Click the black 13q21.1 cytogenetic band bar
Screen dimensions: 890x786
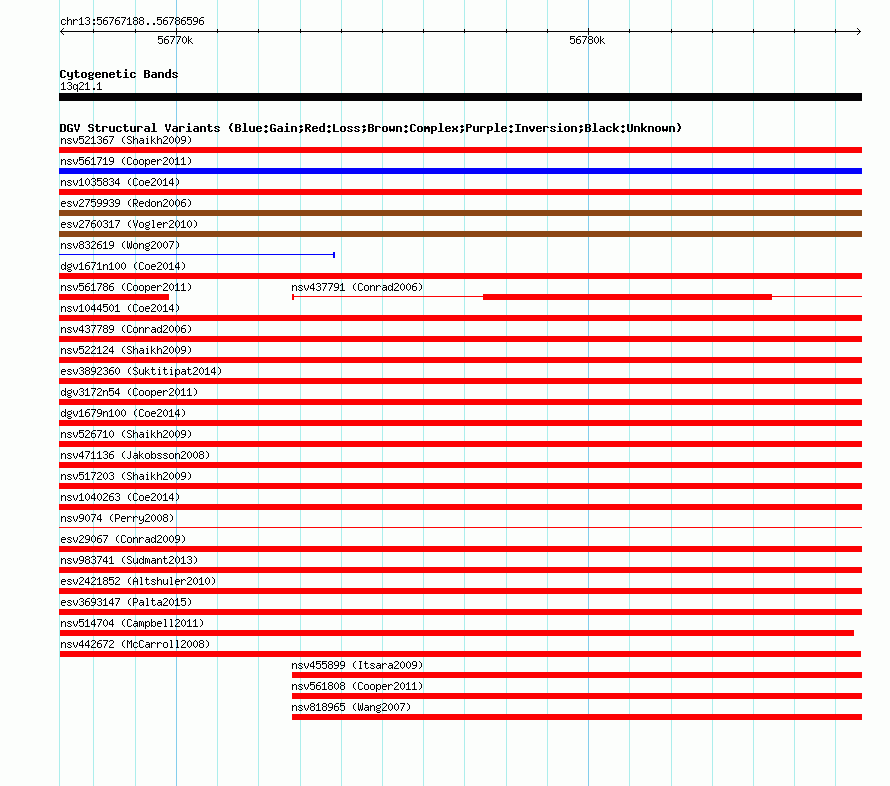click(460, 97)
